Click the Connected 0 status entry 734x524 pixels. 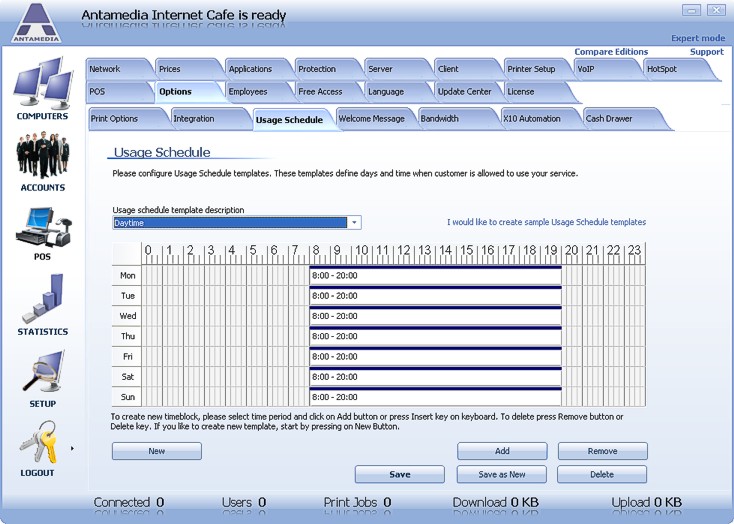pyautogui.click(x=129, y=502)
